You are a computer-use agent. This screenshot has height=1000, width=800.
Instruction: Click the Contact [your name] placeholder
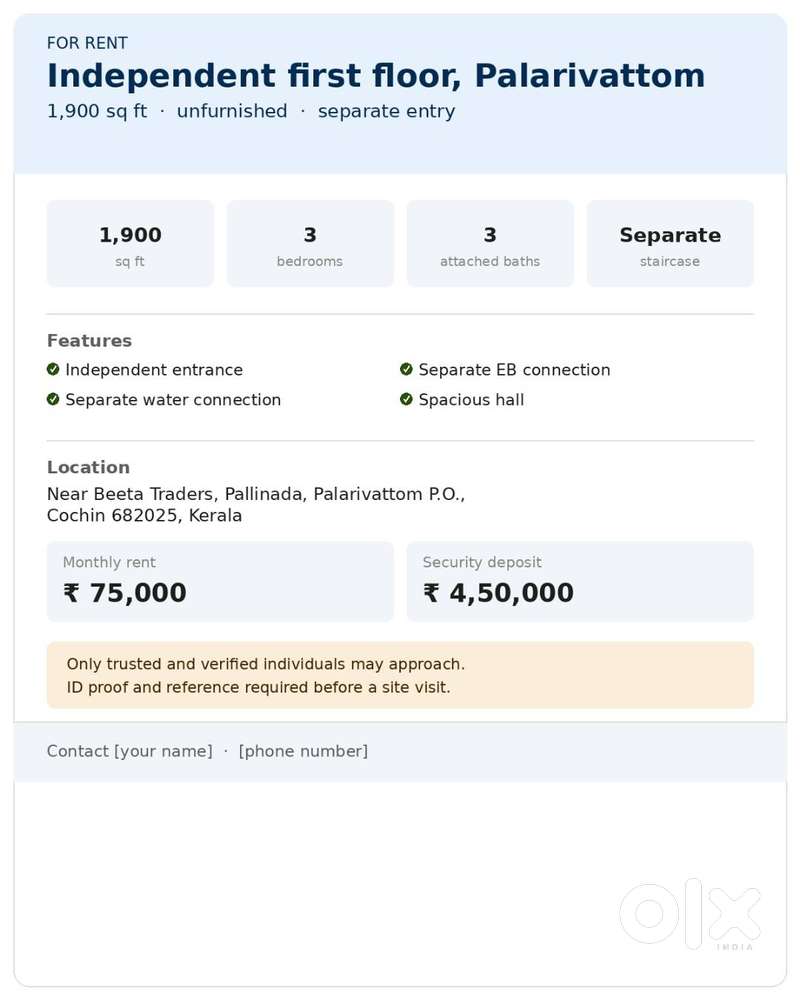[130, 751]
